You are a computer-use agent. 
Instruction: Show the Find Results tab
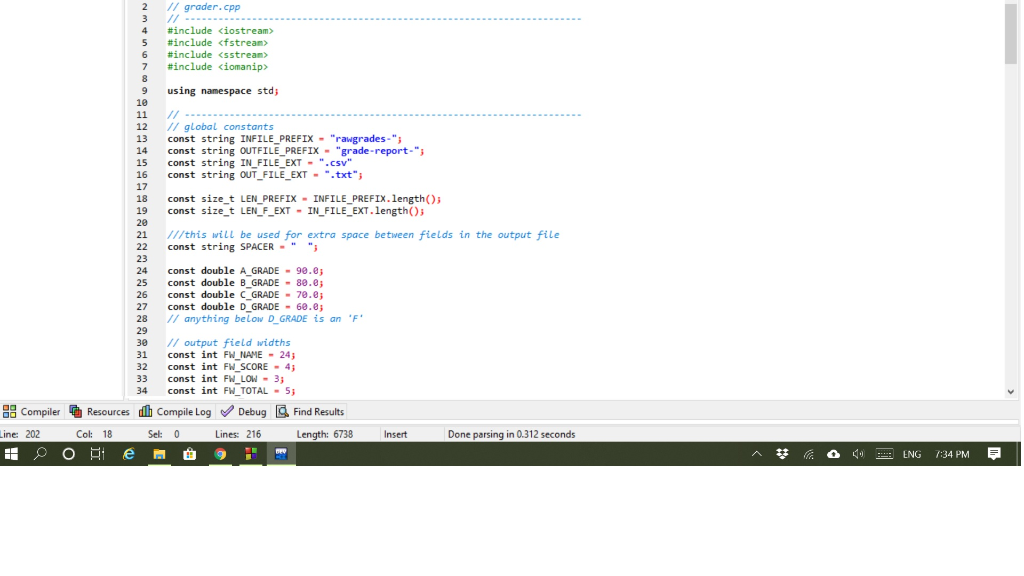[310, 411]
